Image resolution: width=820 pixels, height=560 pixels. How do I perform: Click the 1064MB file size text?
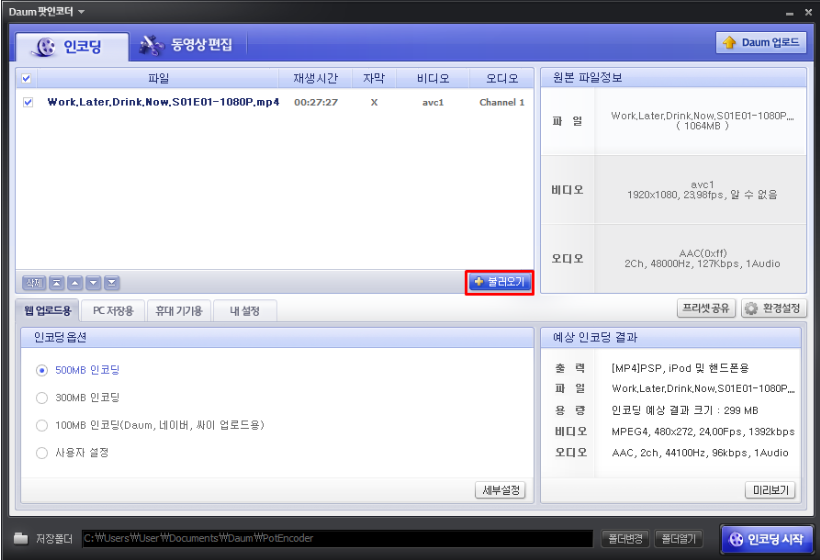(x=702, y=126)
